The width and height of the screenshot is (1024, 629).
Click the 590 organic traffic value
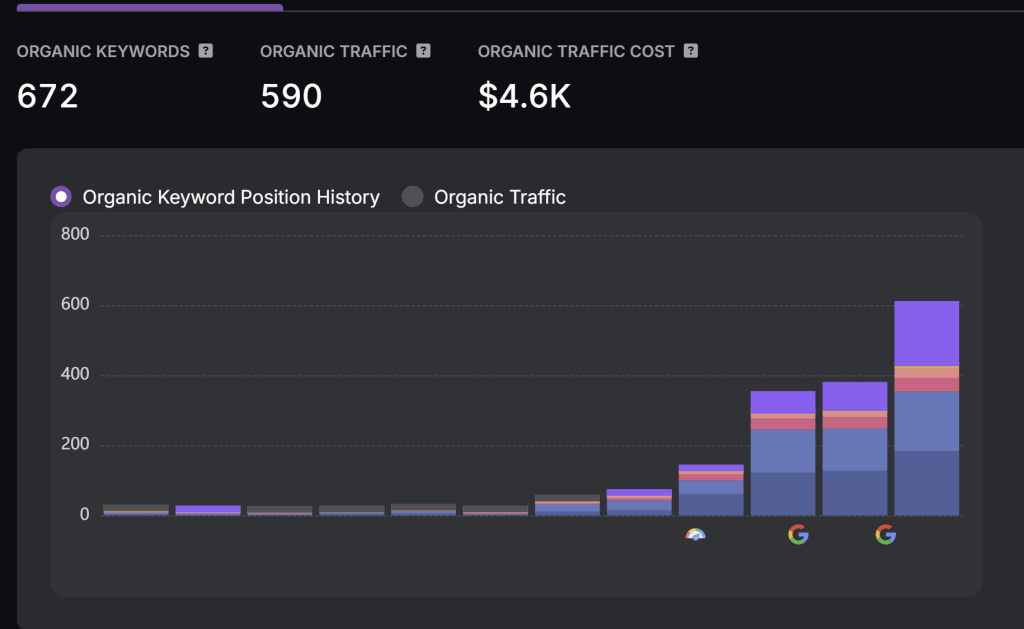(x=291, y=96)
